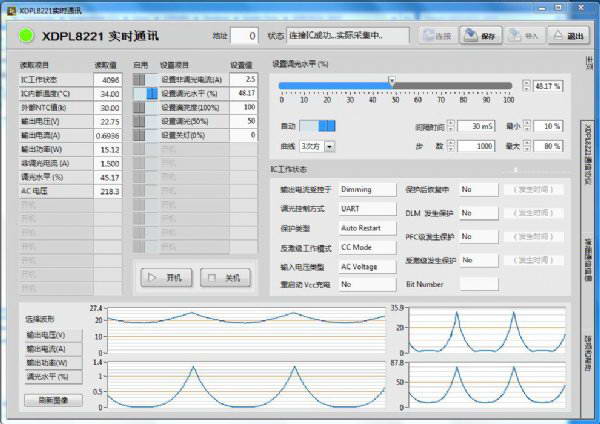Click the 退出 exit button
Screen dimensions: 600x424
pyautogui.click(x=568, y=36)
